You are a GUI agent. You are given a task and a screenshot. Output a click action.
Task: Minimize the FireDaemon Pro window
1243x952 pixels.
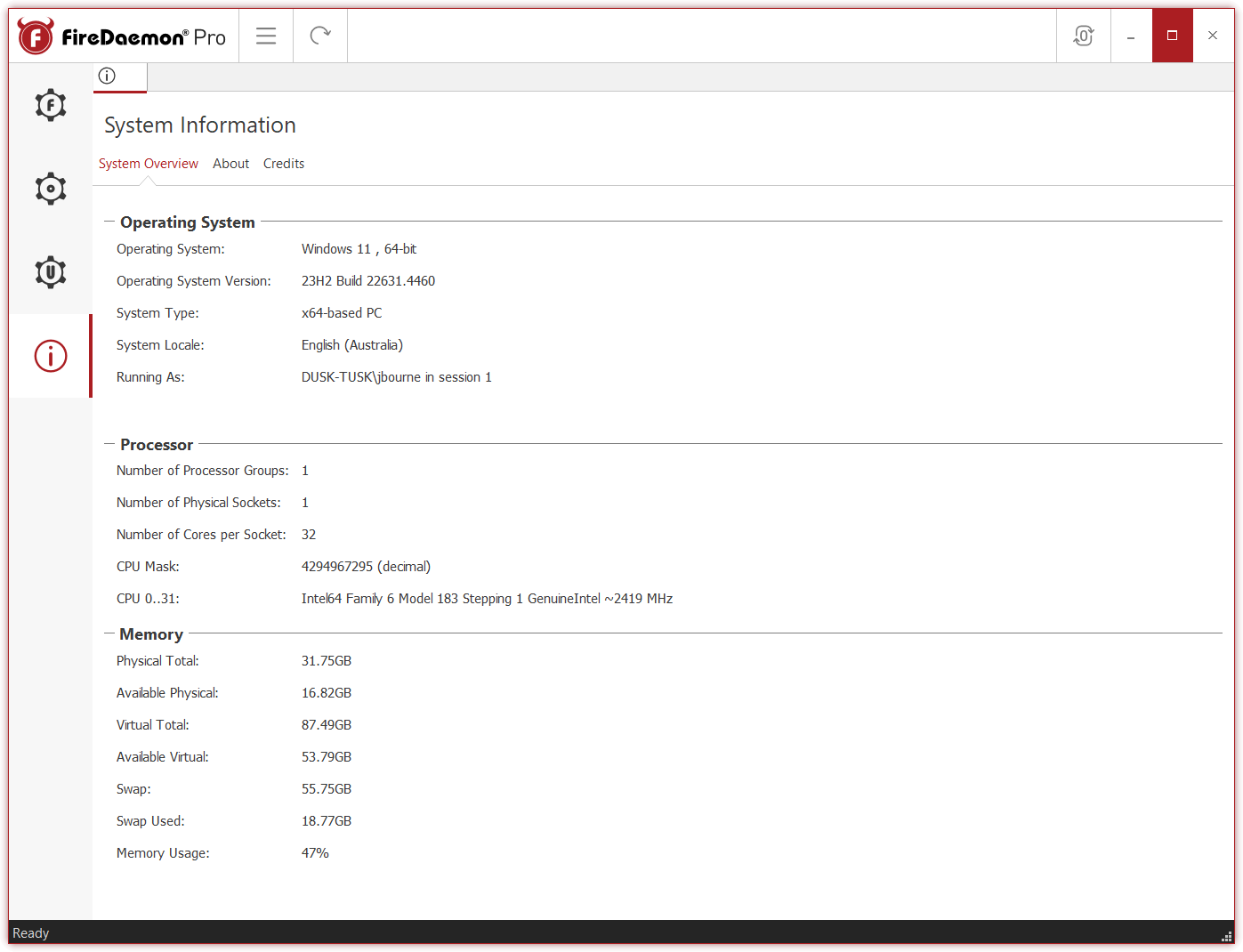click(1130, 36)
